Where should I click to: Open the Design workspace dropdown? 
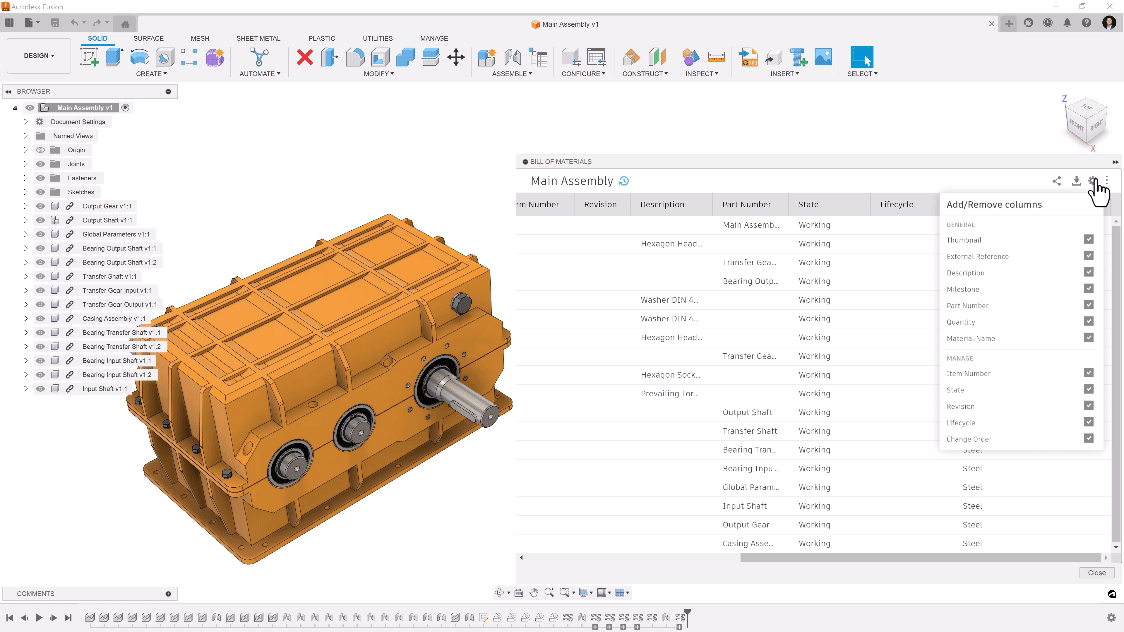pyautogui.click(x=39, y=56)
